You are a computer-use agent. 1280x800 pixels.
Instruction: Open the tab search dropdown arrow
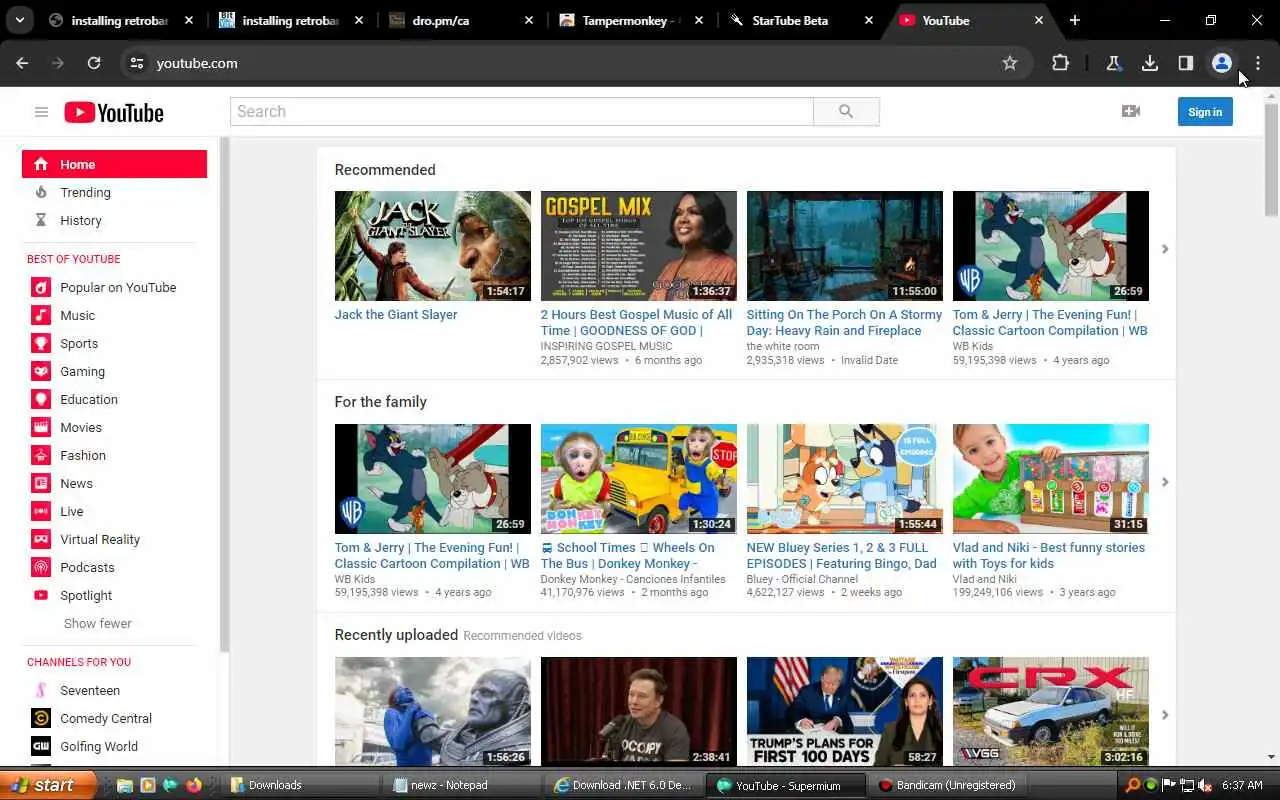point(19,20)
